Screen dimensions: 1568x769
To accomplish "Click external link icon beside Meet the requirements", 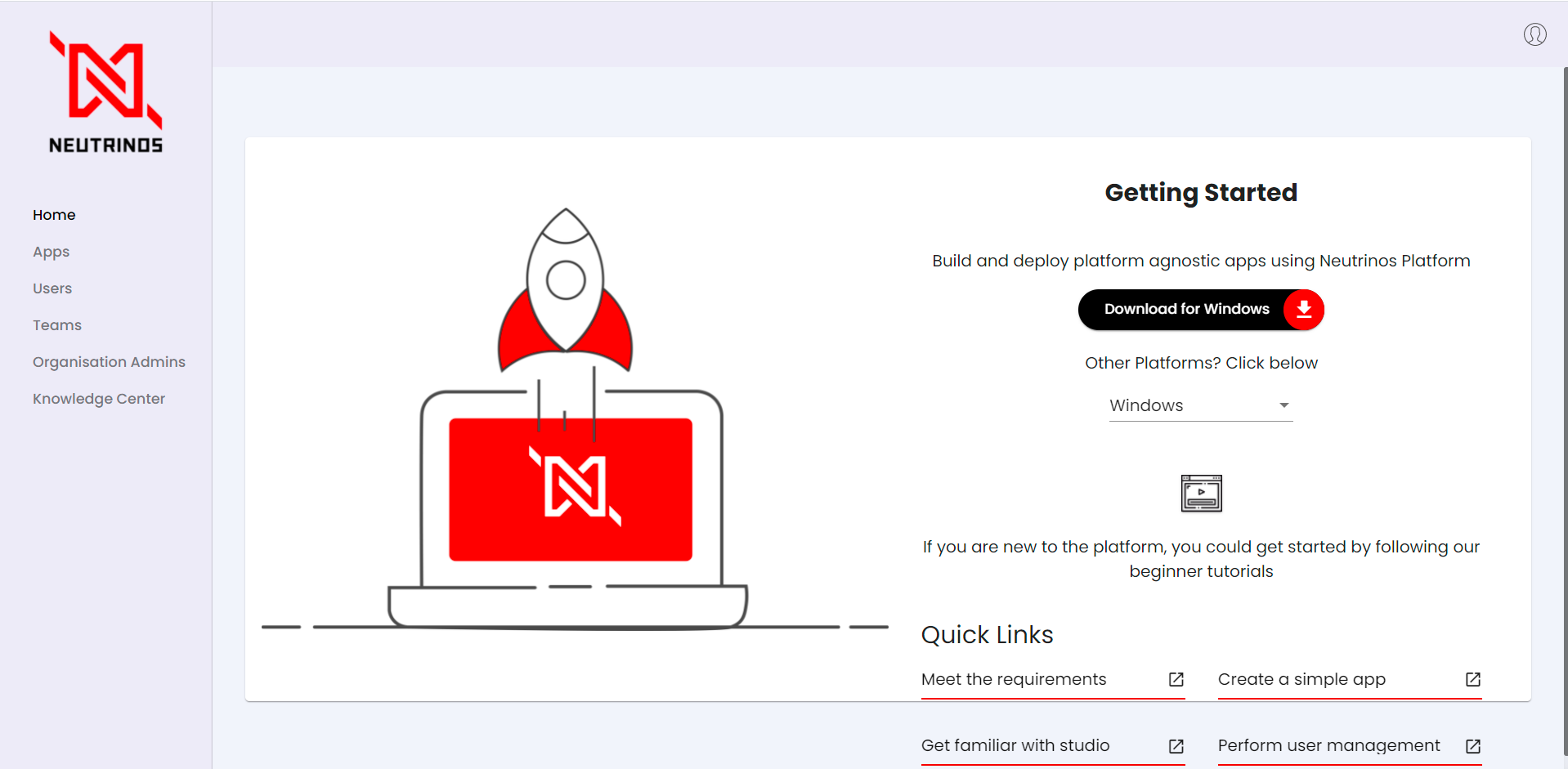I will (1176, 679).
